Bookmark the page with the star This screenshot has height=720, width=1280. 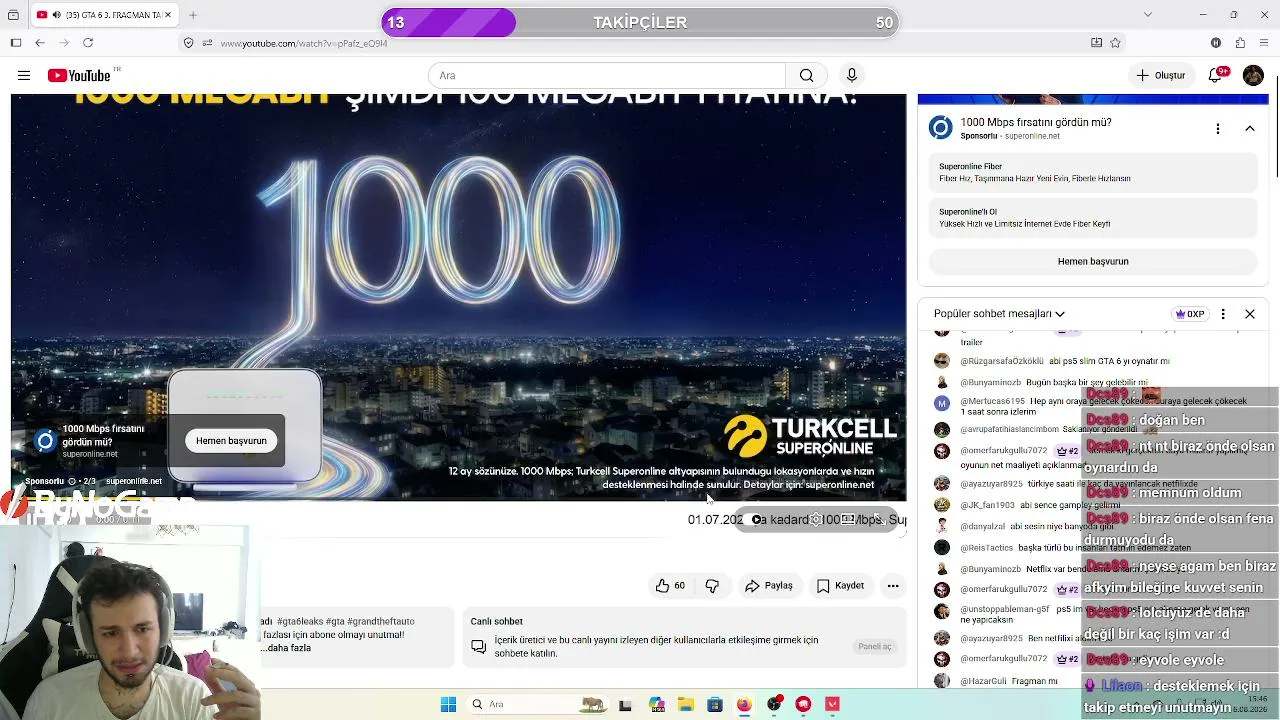1115,43
